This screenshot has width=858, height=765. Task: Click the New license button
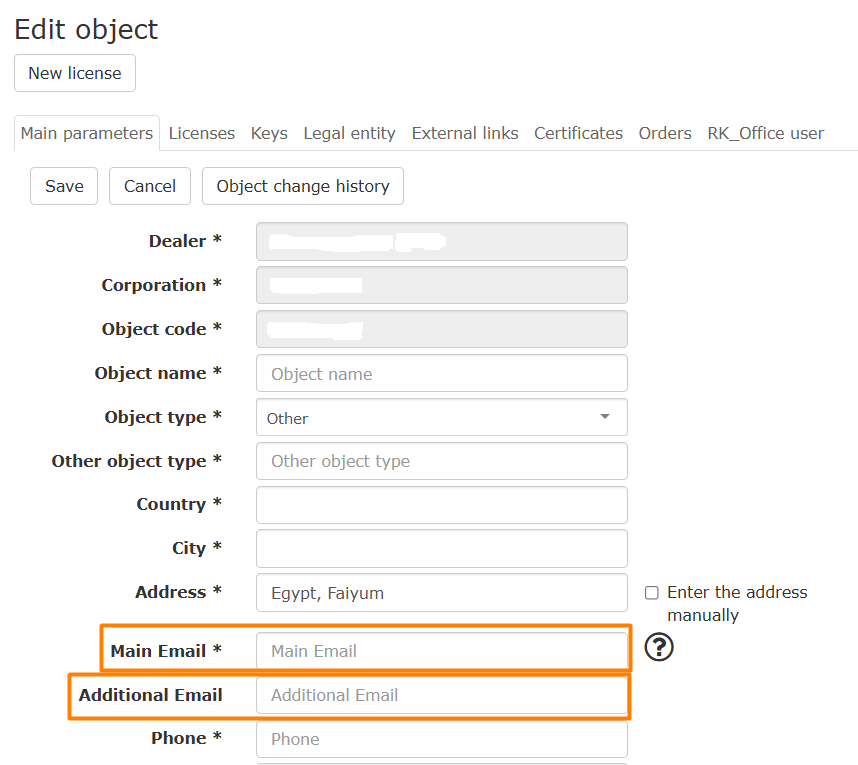click(x=75, y=73)
